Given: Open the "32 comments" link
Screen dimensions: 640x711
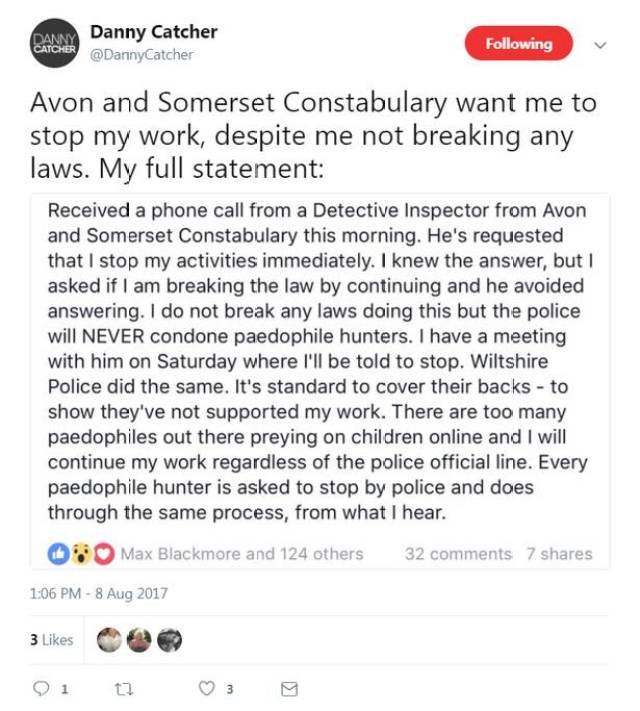Looking at the screenshot, I should (x=458, y=553).
